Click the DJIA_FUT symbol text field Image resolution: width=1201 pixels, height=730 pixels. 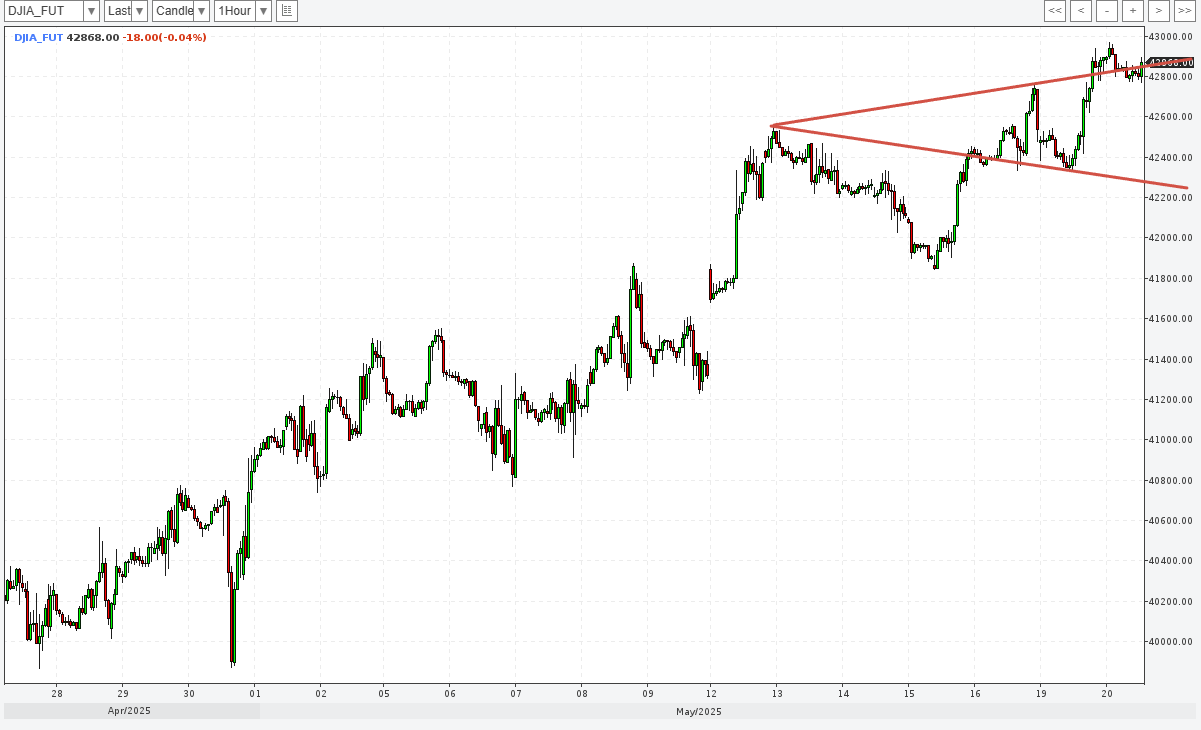(x=43, y=11)
